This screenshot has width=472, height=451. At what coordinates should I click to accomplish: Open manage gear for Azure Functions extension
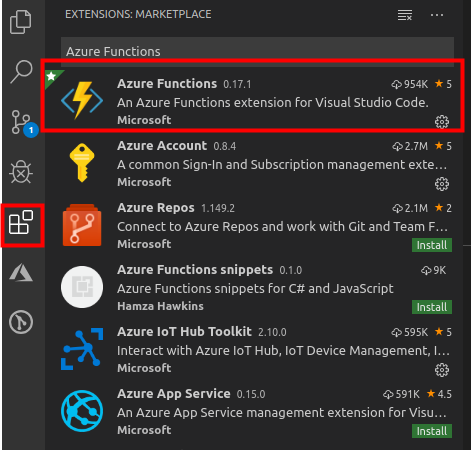(442, 122)
